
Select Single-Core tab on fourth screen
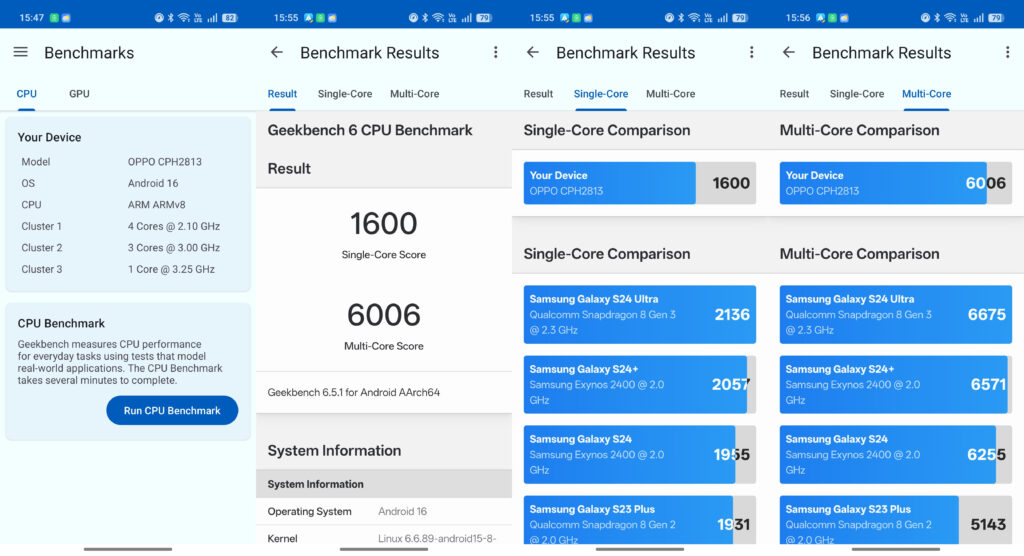click(857, 94)
